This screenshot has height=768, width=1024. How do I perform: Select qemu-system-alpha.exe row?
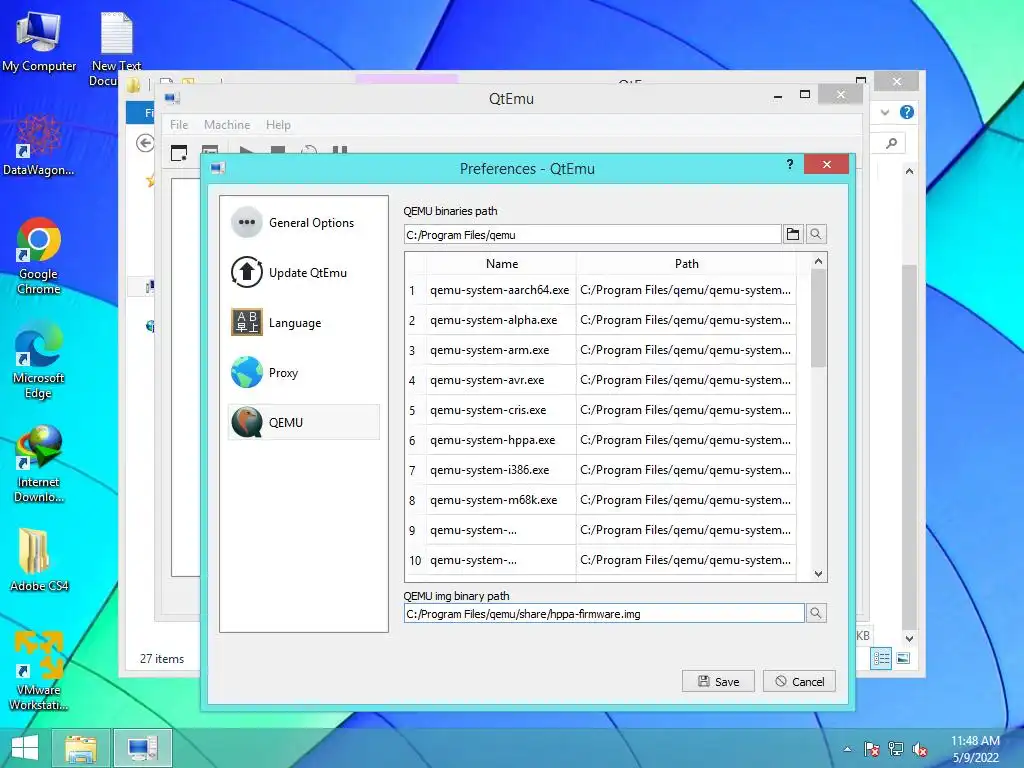pos(500,320)
